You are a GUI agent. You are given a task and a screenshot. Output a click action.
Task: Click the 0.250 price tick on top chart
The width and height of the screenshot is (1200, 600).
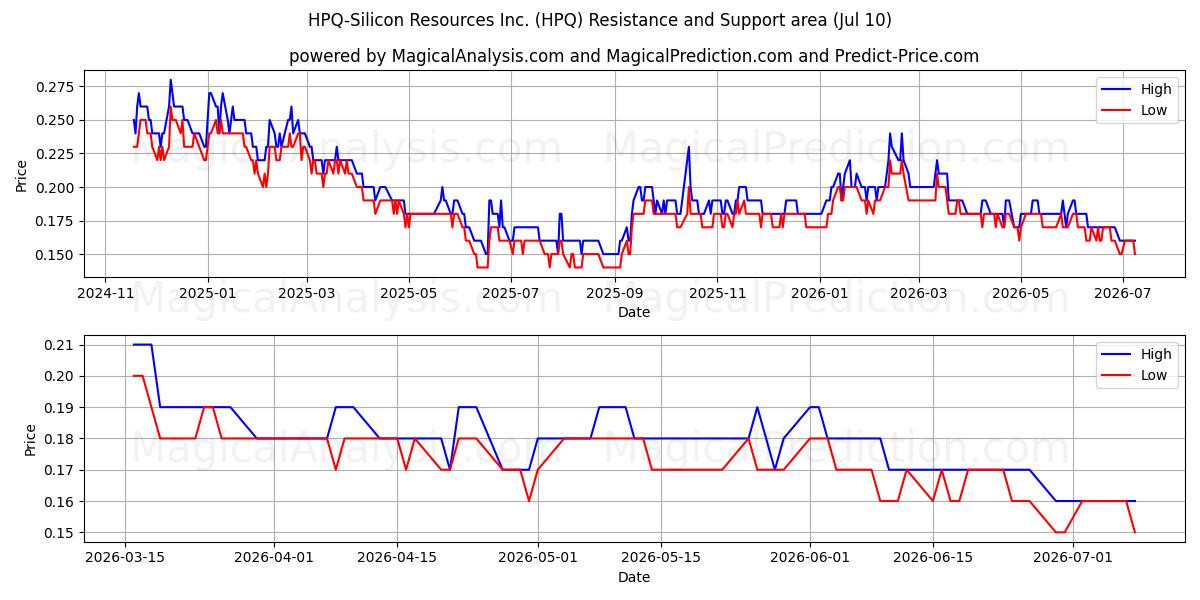pos(56,120)
